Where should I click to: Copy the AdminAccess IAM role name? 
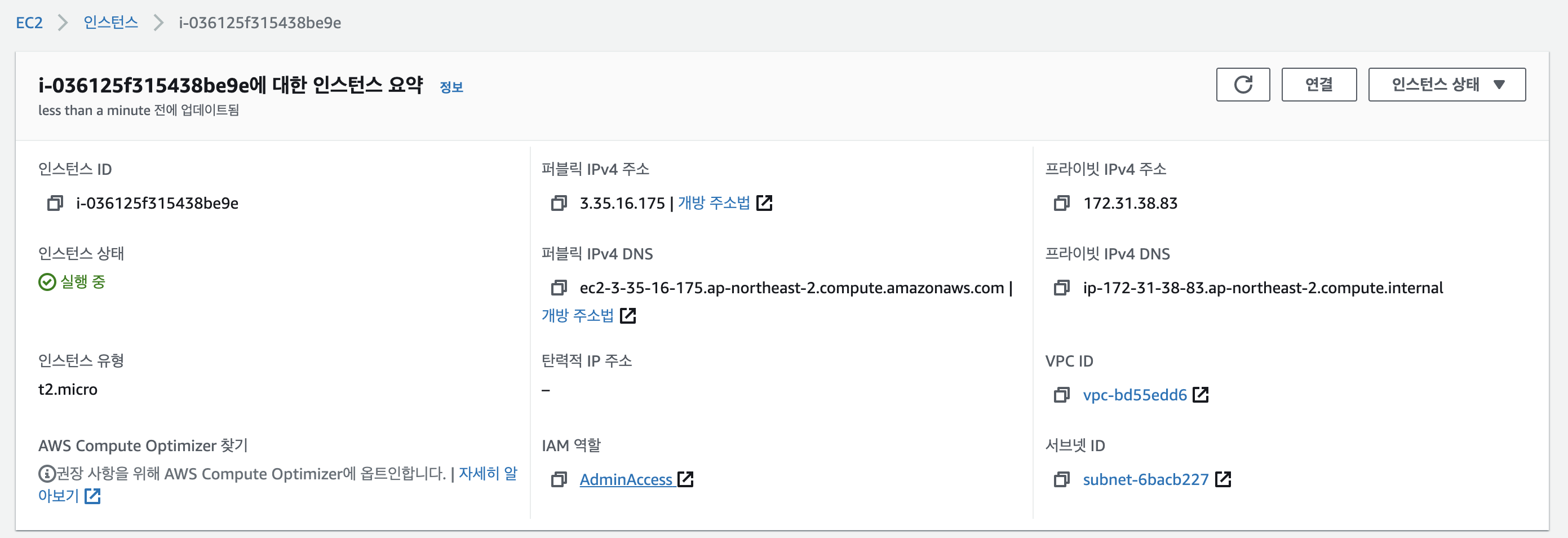[558, 479]
